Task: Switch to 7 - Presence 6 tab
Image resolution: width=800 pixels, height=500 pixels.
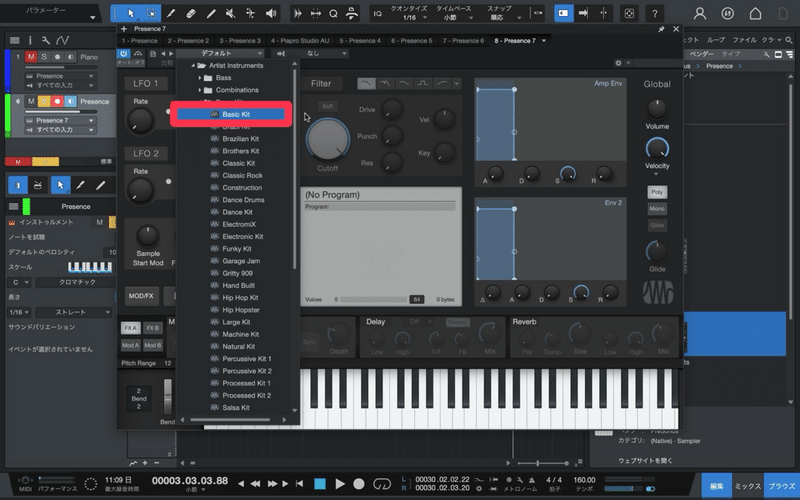Action: pyautogui.click(x=463, y=41)
